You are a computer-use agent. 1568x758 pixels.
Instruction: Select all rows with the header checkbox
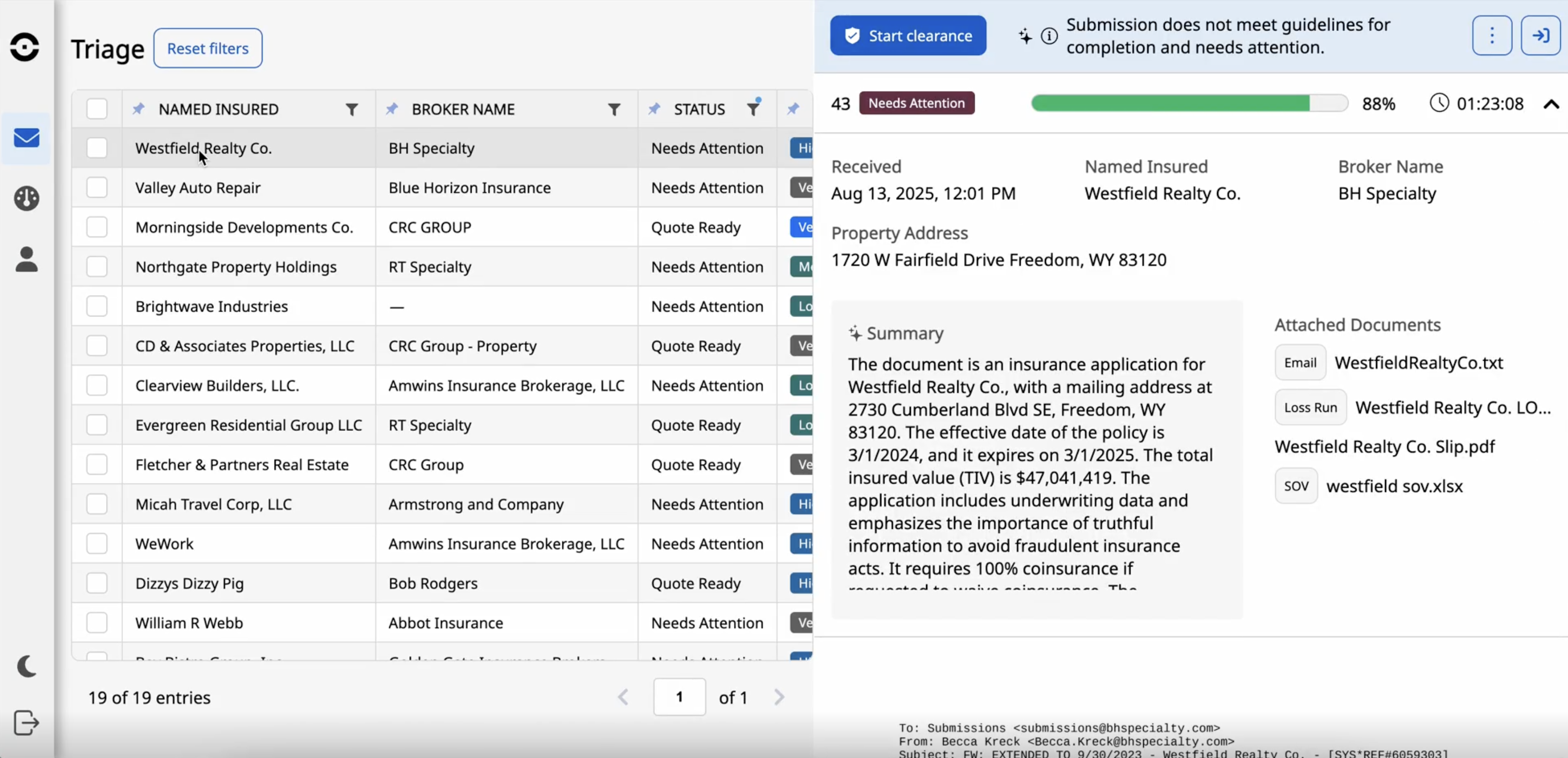[97, 108]
